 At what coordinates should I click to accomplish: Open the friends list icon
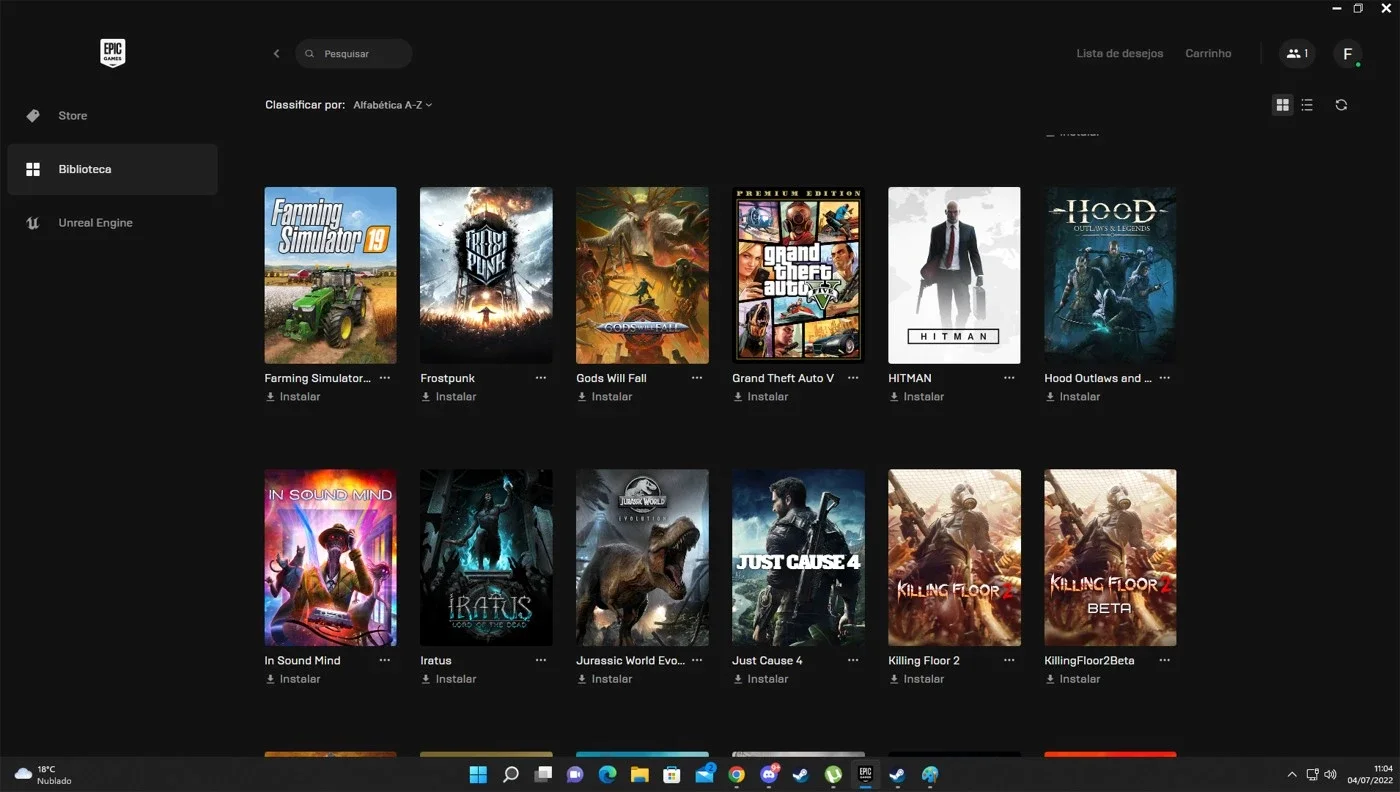[x=1297, y=54]
